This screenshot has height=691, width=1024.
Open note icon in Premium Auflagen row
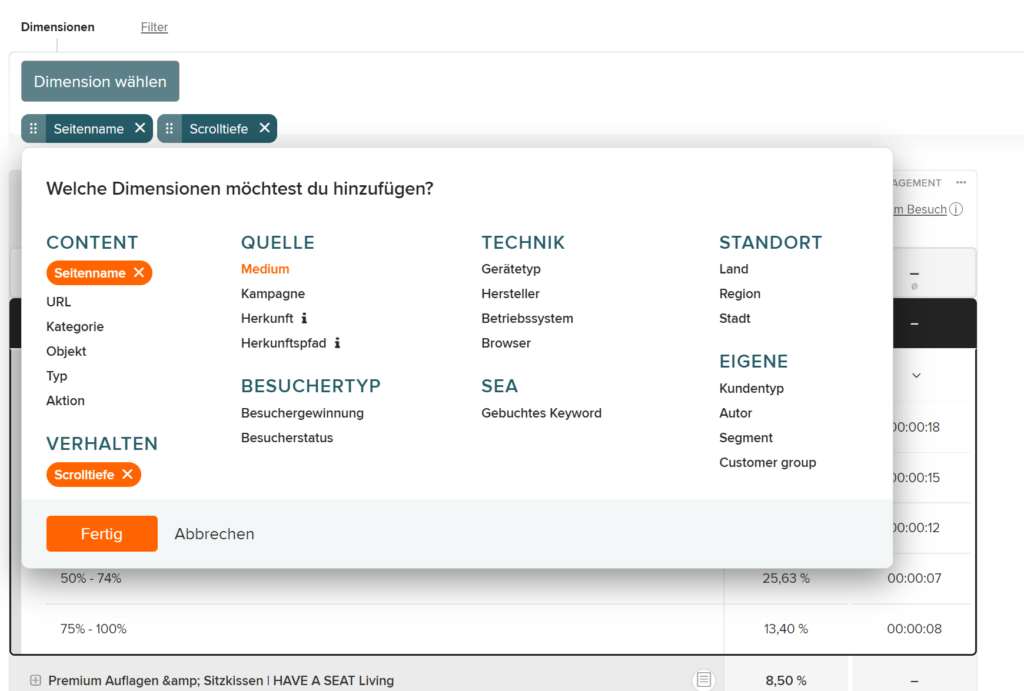point(703,680)
